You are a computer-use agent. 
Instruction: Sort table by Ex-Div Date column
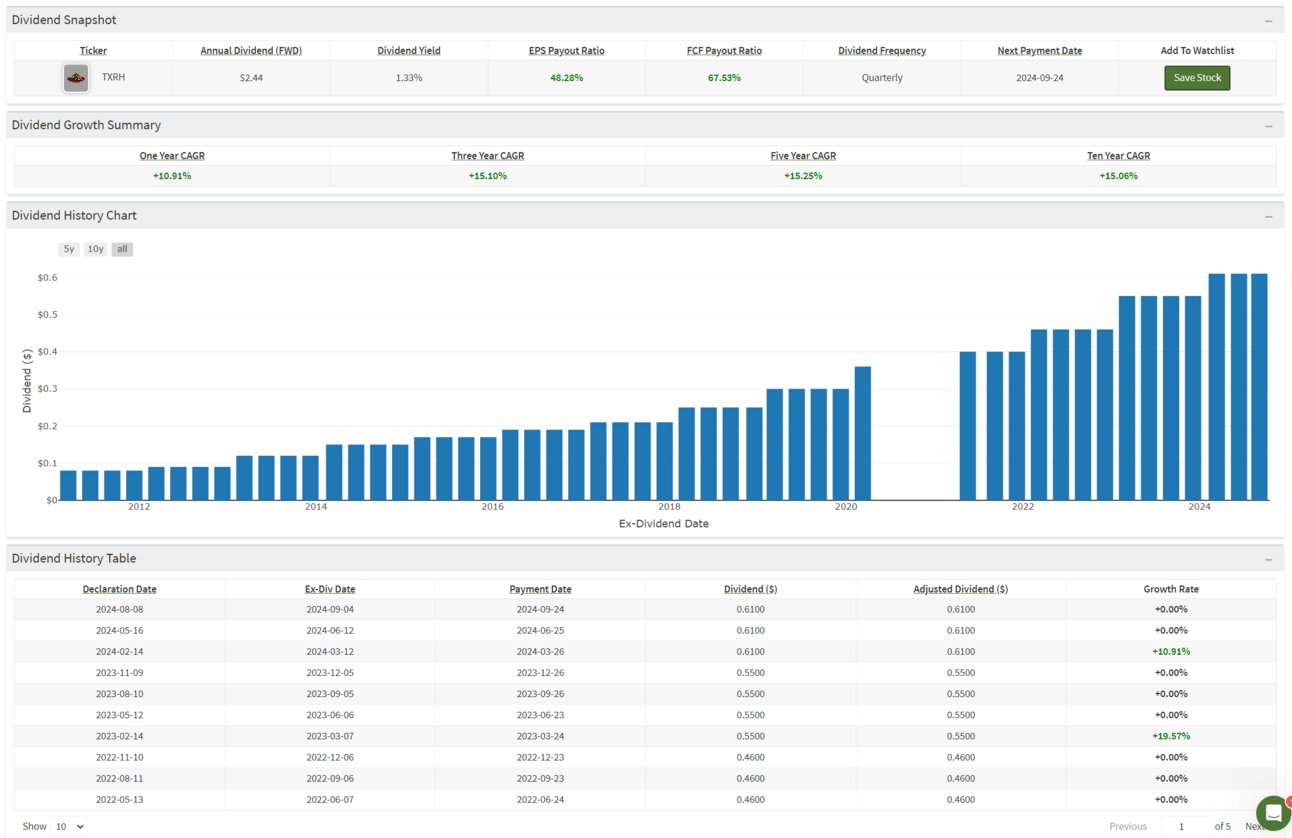point(330,589)
